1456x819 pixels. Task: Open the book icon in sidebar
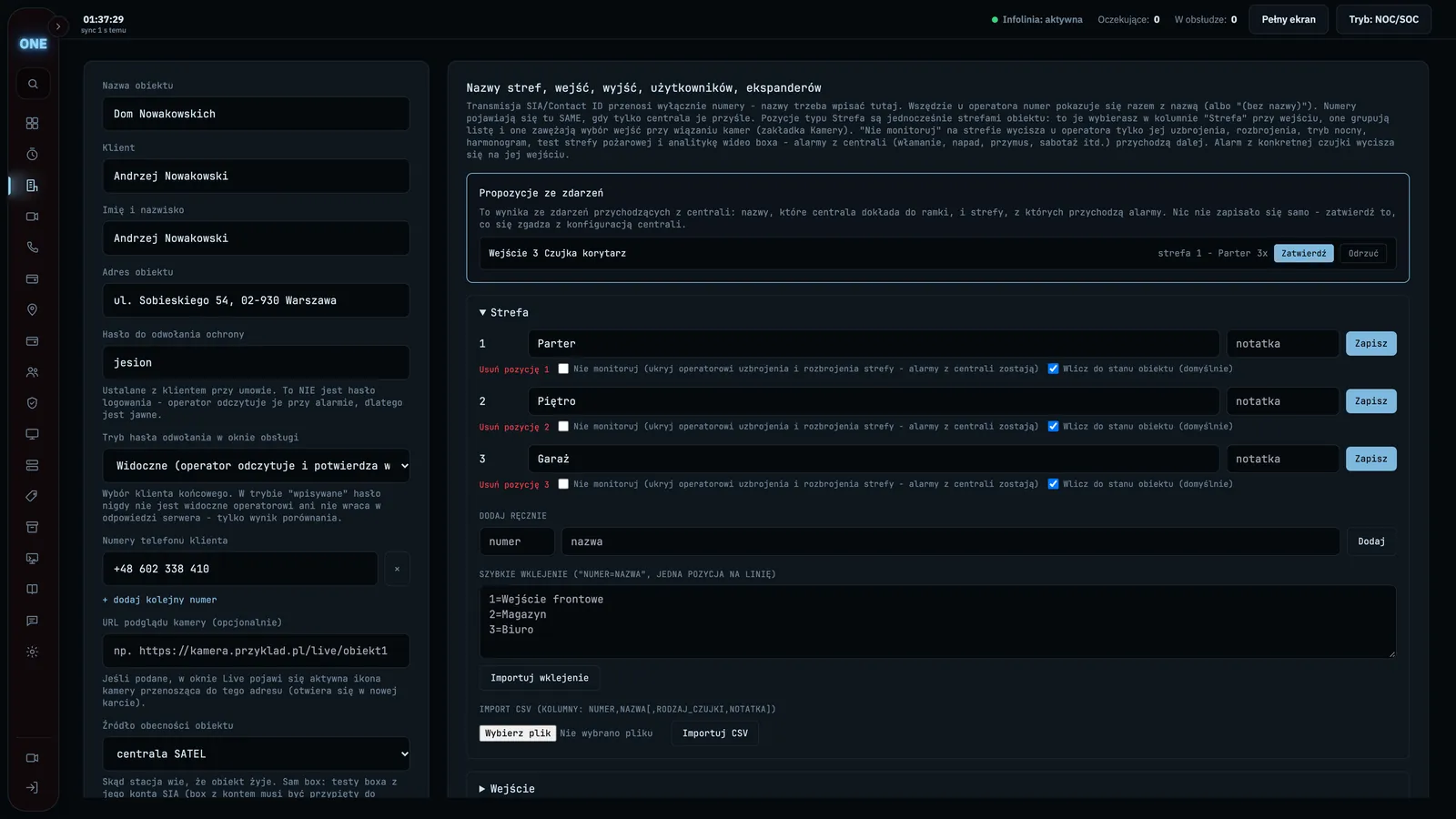point(33,590)
